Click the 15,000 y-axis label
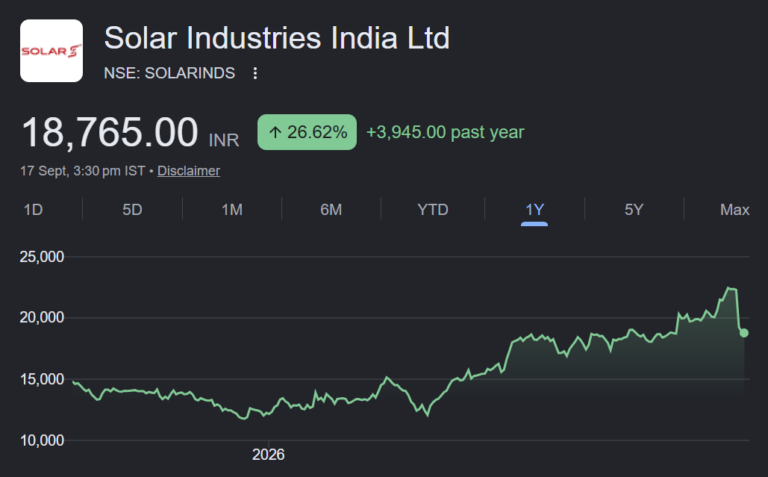 42,379
